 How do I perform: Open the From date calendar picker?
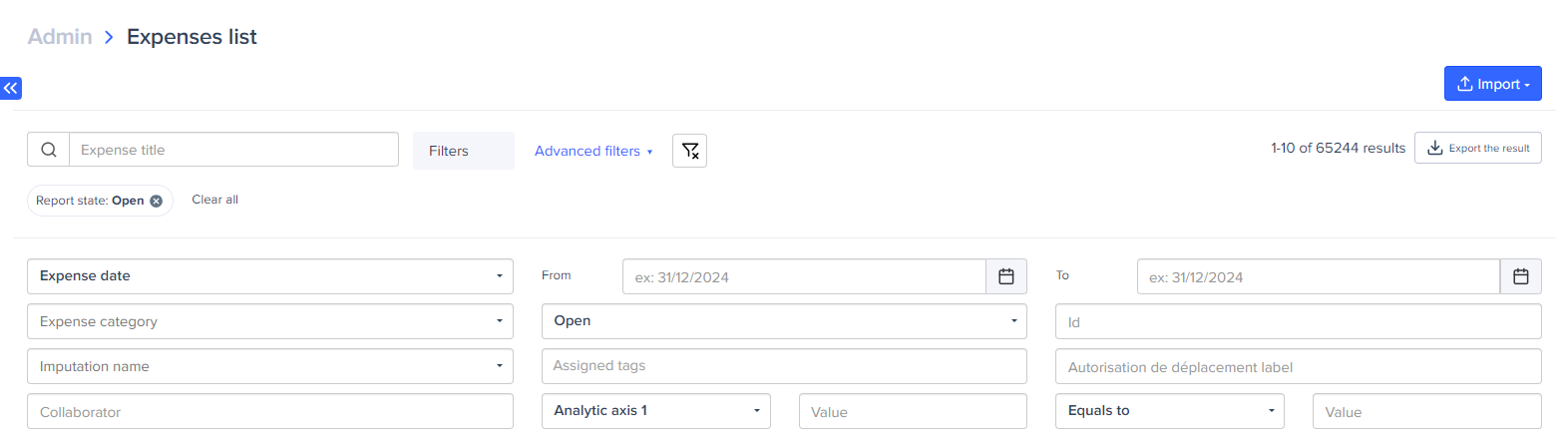[x=1005, y=276]
